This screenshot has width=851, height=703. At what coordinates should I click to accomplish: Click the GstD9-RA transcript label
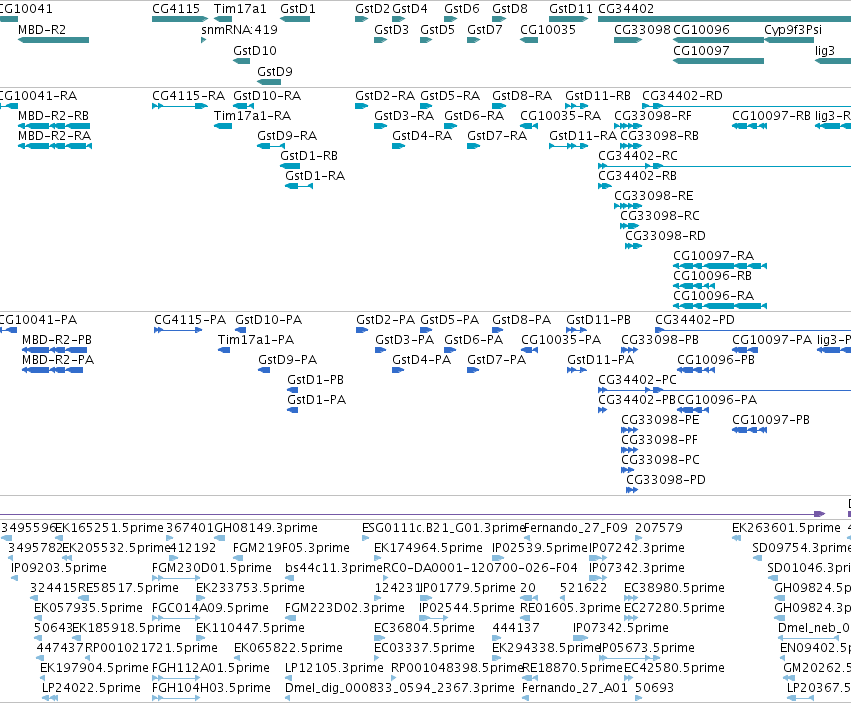(x=287, y=136)
